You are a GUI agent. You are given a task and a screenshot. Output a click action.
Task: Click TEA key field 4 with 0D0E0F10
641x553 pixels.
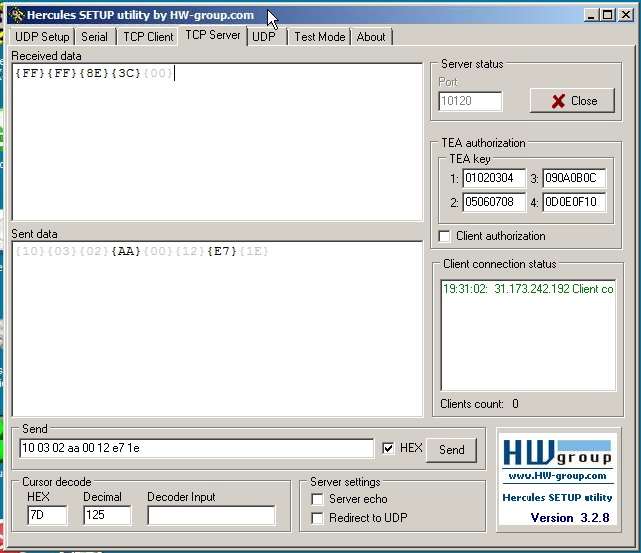coord(574,202)
